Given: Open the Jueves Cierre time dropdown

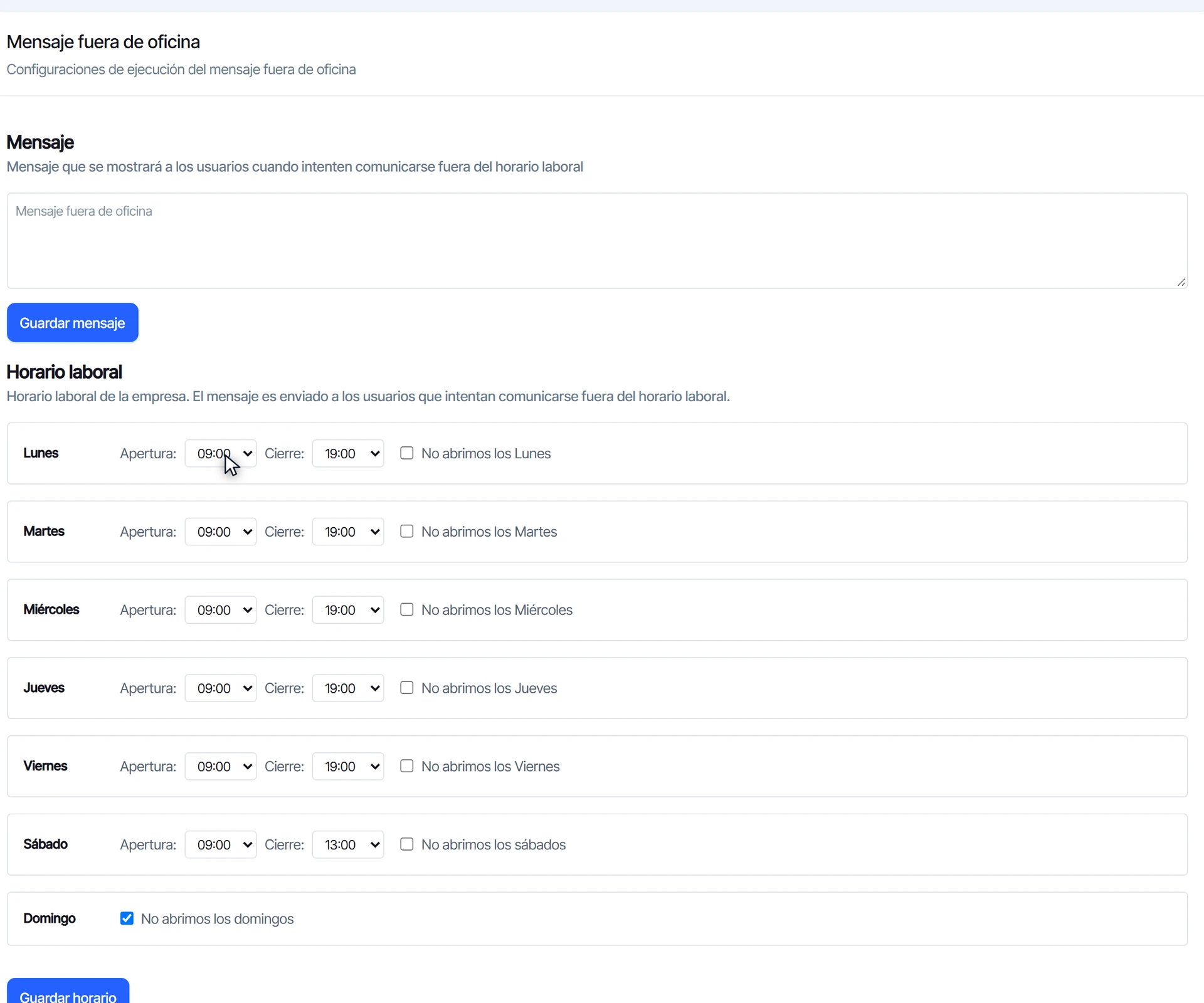Looking at the screenshot, I should 348,688.
